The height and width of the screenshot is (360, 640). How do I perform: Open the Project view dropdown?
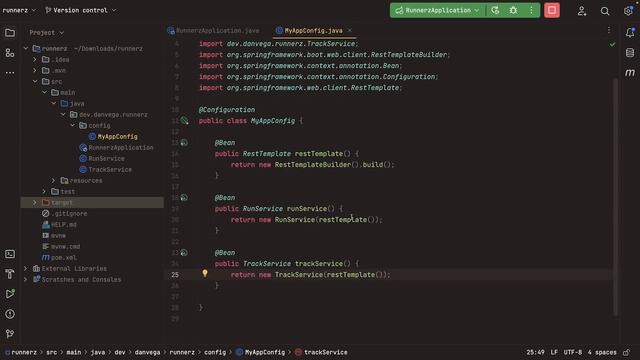47,32
